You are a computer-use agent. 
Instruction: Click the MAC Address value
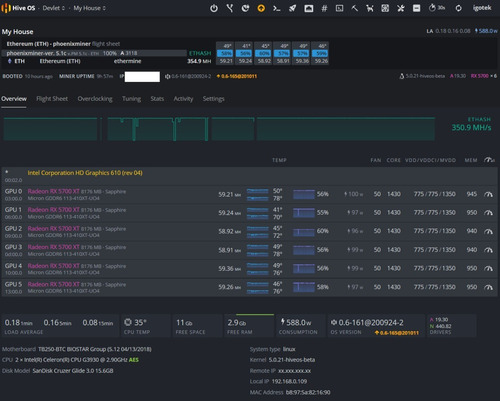[x=308, y=392]
